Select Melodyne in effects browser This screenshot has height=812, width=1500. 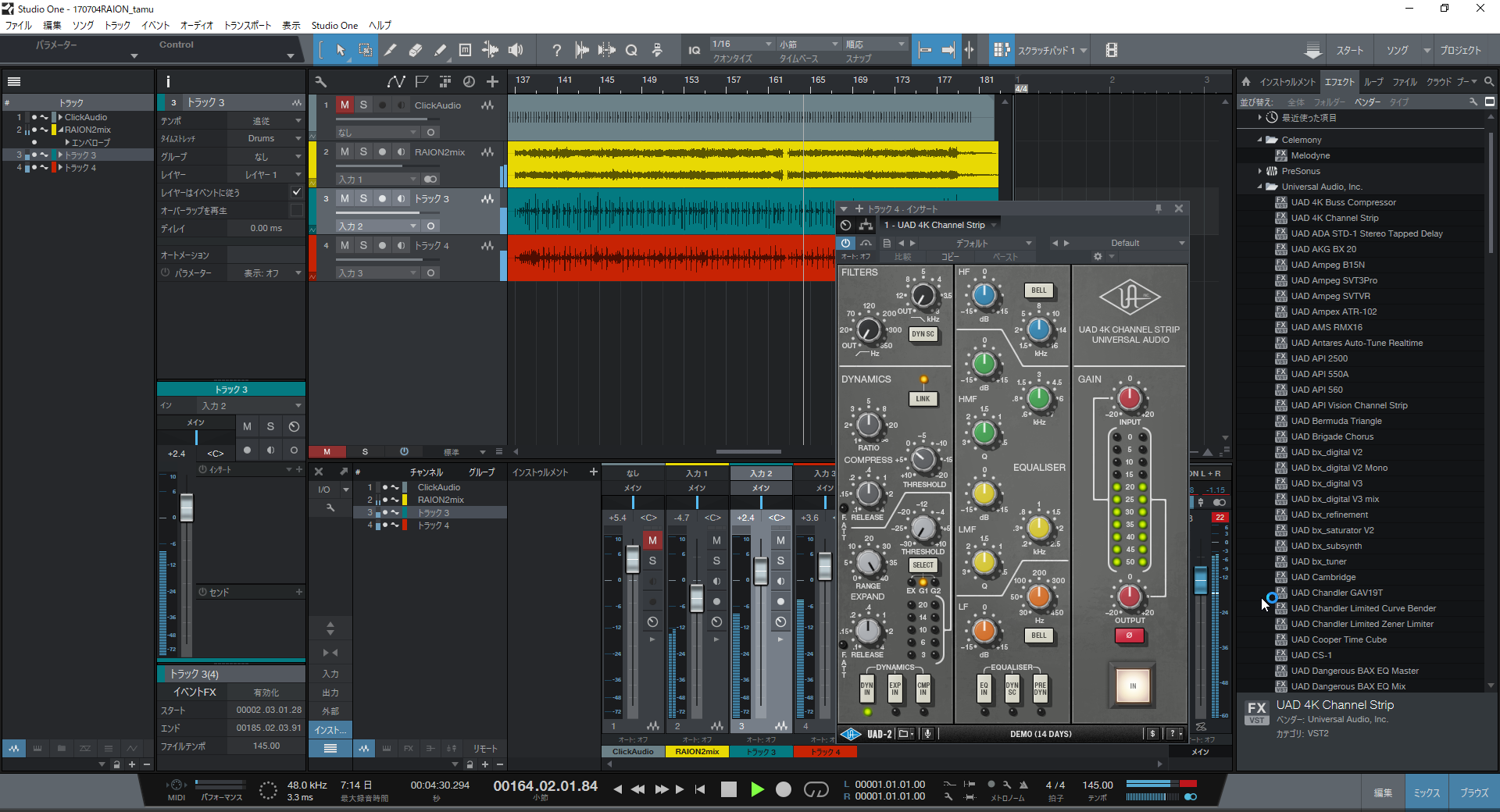click(1310, 155)
